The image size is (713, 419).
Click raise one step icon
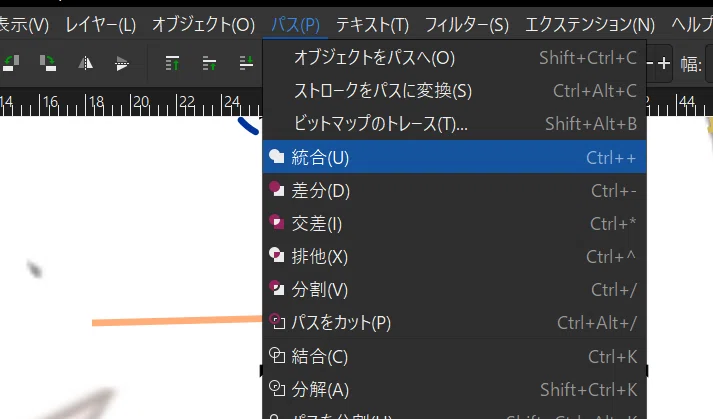209,63
